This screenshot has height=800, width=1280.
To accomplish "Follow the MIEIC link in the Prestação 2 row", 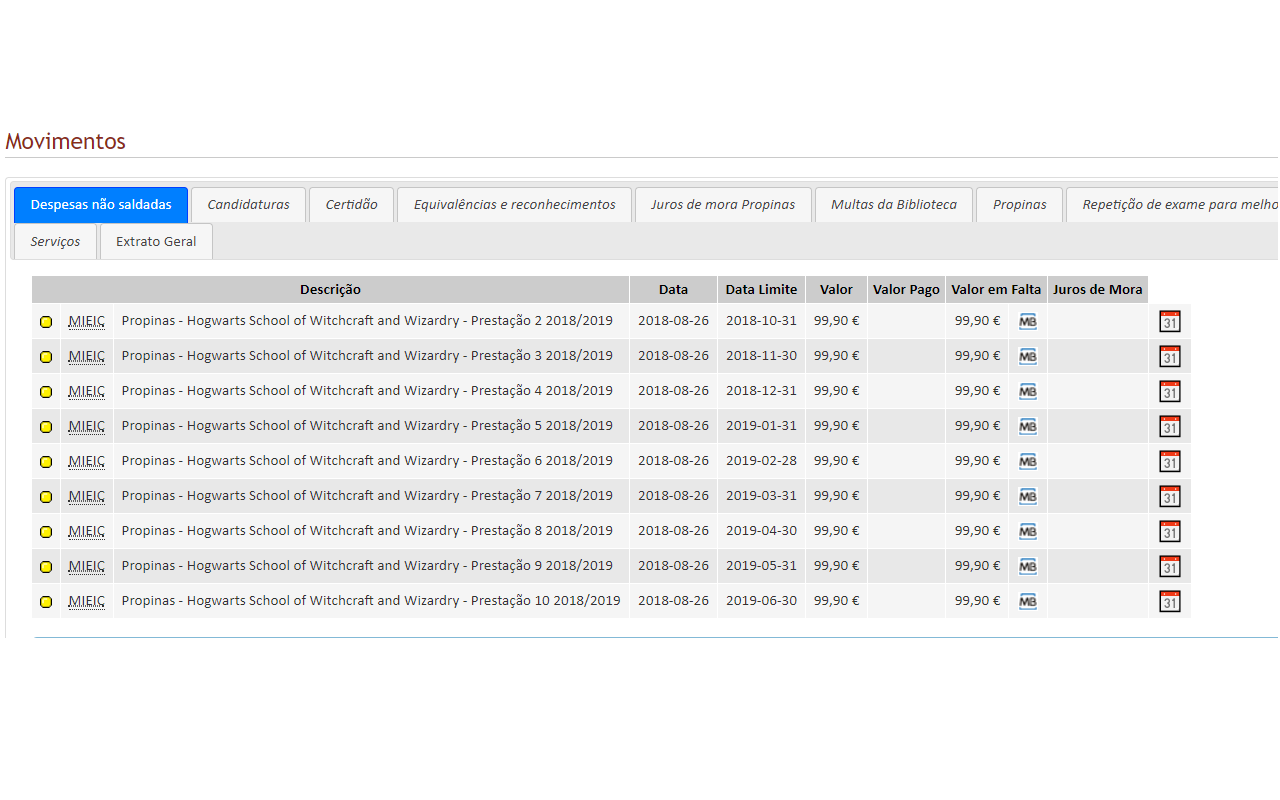I will coord(87,321).
